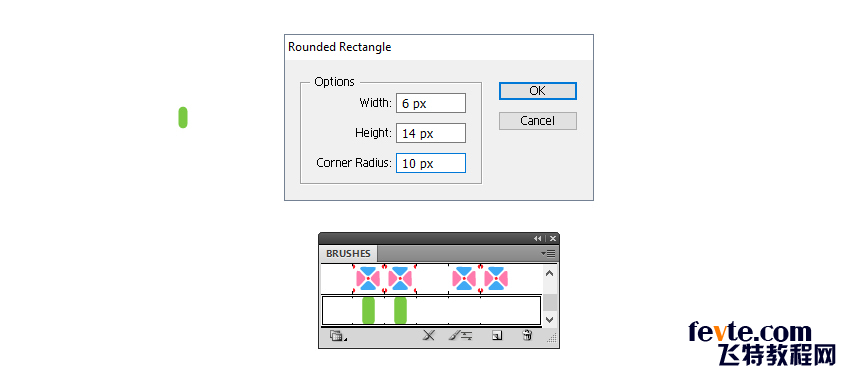This screenshot has height=380, width=850.
Task: Click the brushes list scroll up arrow
Action: point(550,274)
